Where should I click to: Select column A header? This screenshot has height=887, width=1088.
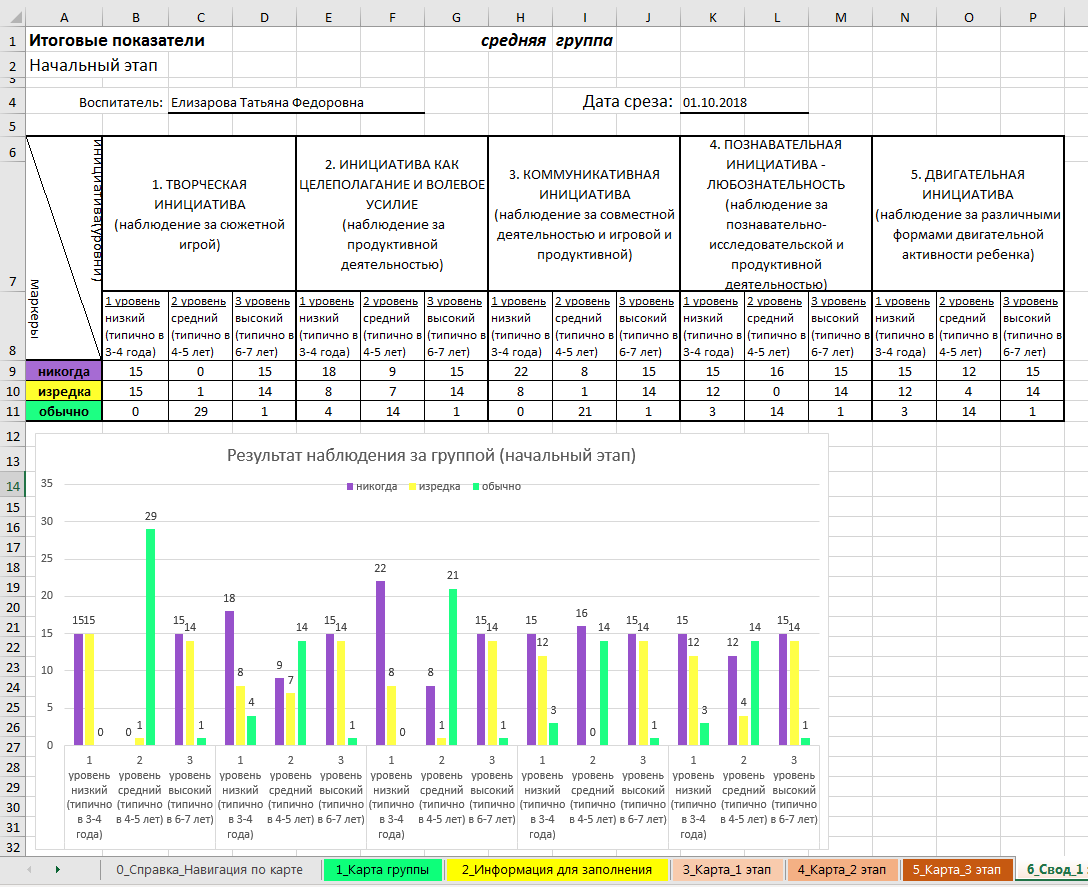point(64,17)
